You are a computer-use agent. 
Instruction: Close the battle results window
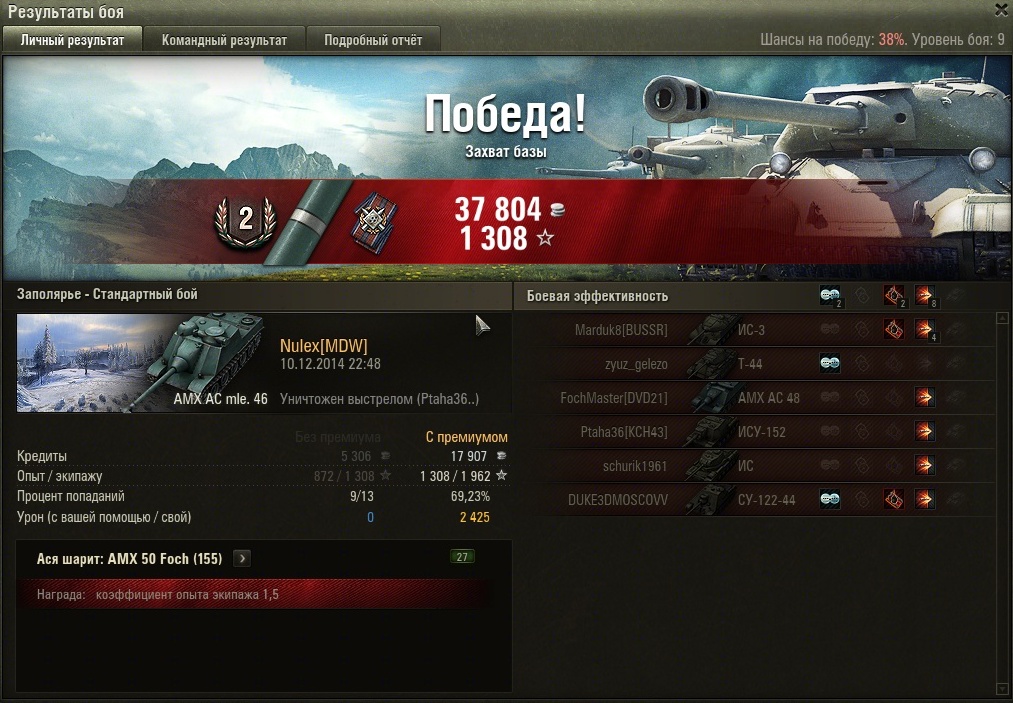[x=1001, y=9]
